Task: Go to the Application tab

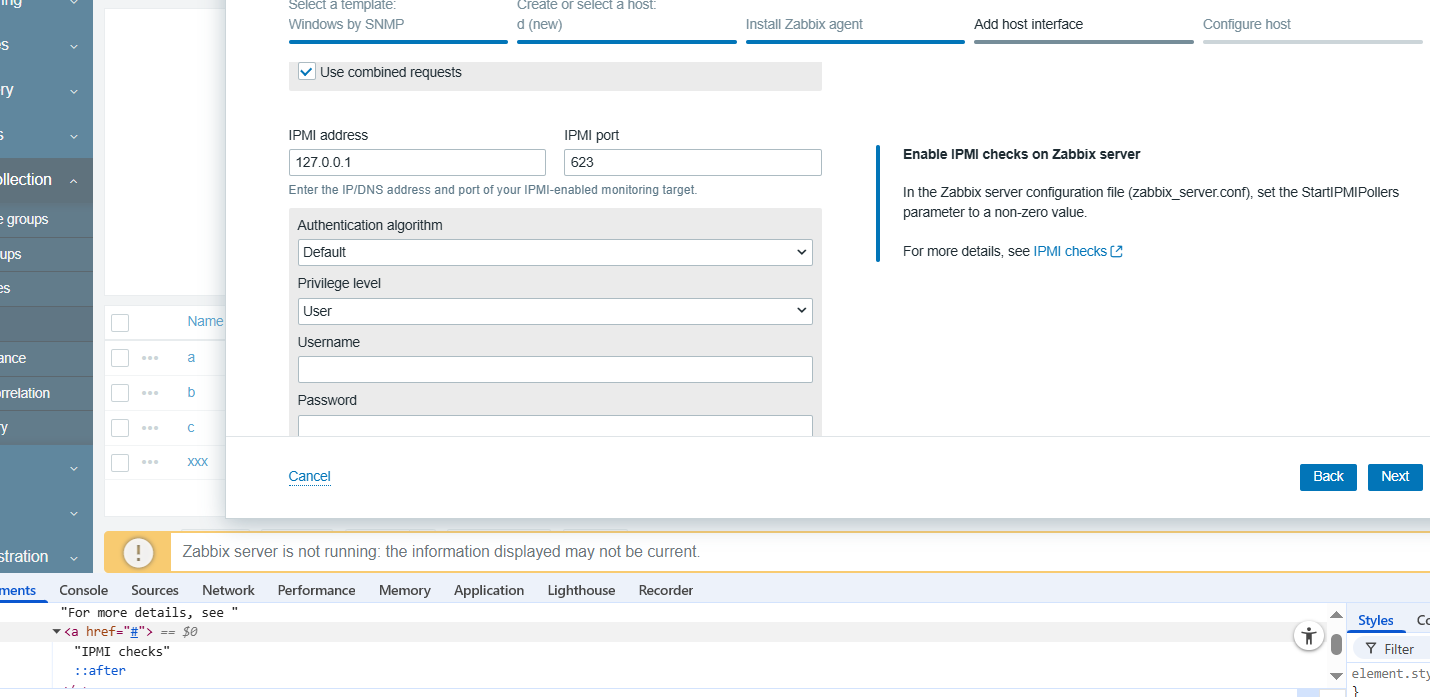Action: tap(489, 590)
